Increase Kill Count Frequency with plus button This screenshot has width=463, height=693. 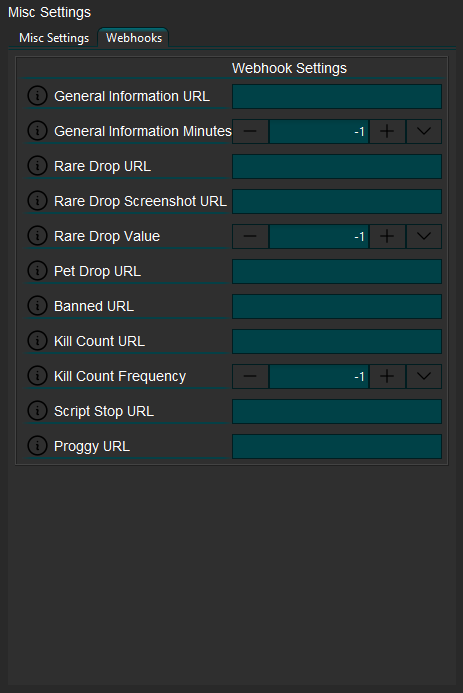click(x=387, y=376)
